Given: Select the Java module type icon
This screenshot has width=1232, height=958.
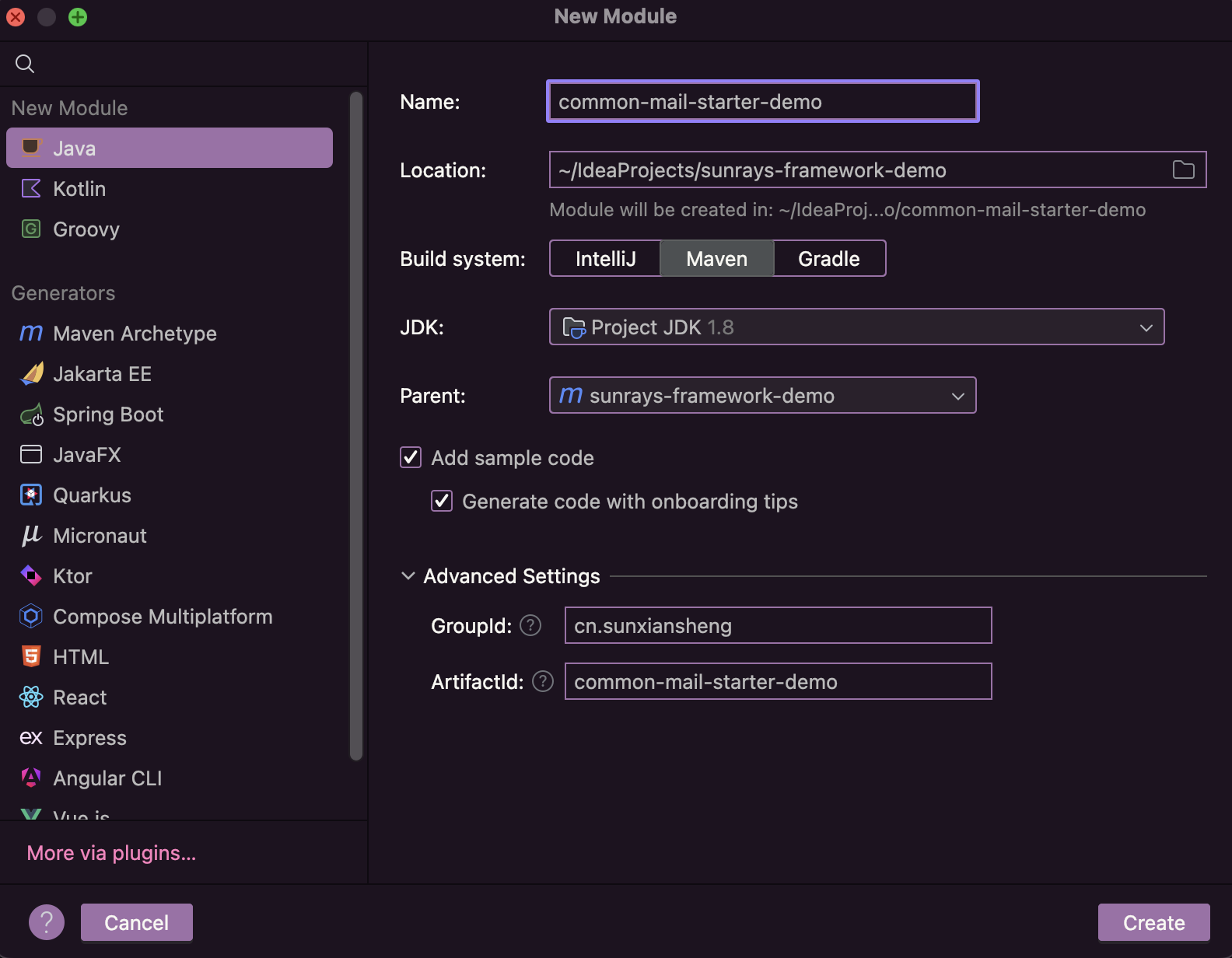Looking at the screenshot, I should (x=31, y=148).
